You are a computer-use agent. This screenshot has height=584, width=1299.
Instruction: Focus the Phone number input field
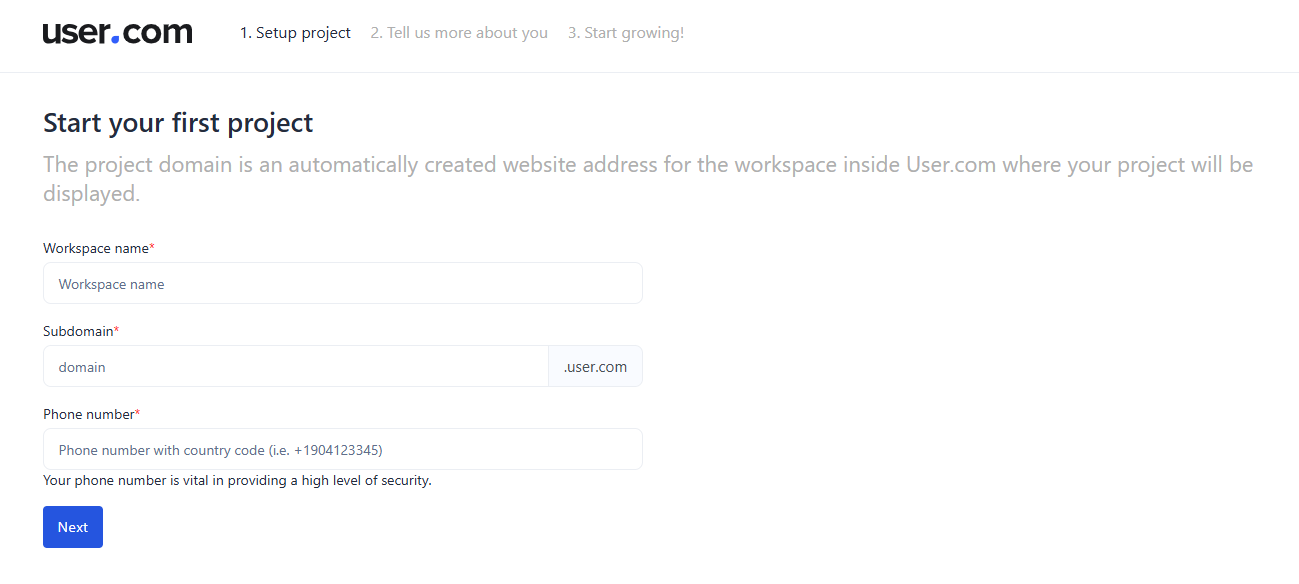(342, 450)
